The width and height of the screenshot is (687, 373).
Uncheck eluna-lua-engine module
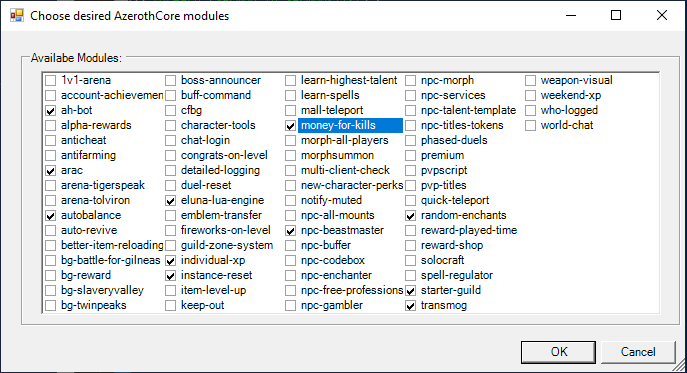(x=170, y=201)
